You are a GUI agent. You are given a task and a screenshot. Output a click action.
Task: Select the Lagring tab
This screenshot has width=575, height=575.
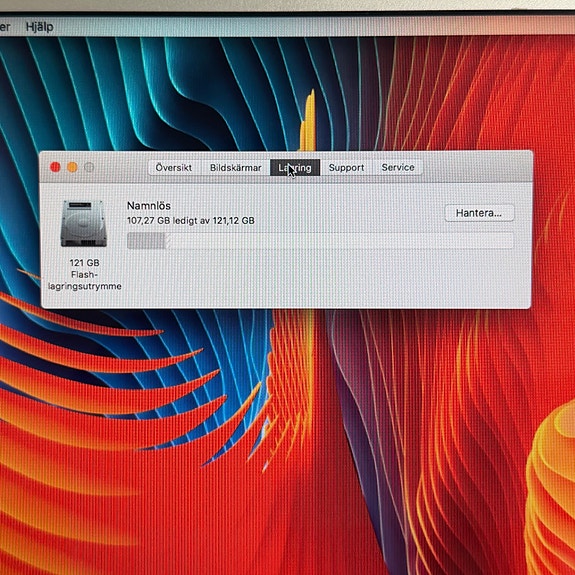tap(295, 168)
